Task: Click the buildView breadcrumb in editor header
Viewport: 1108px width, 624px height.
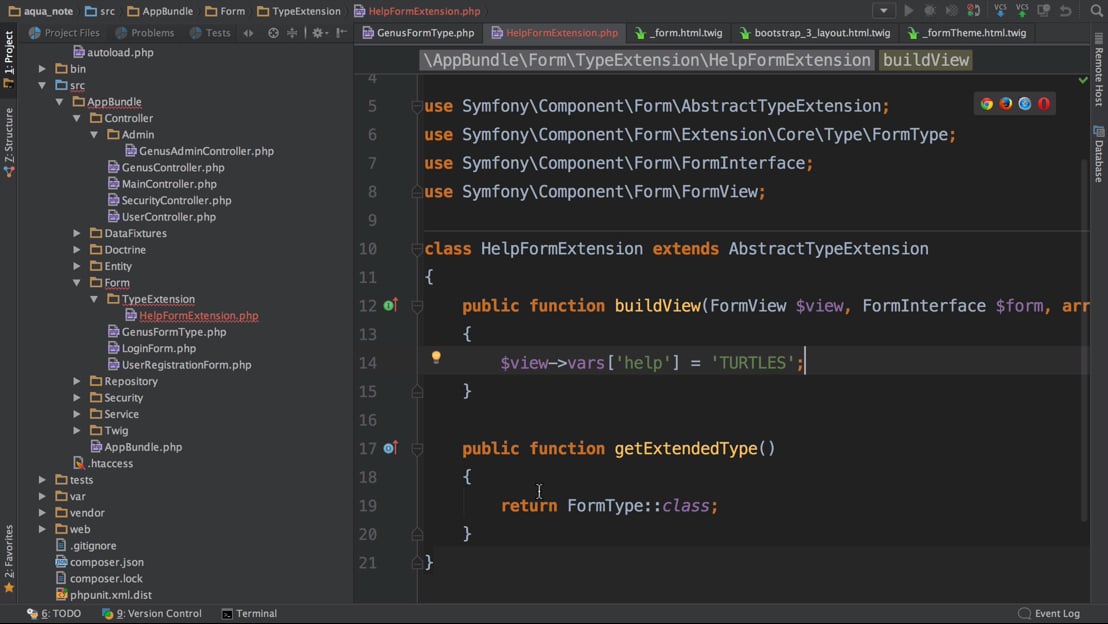Action: click(926, 60)
